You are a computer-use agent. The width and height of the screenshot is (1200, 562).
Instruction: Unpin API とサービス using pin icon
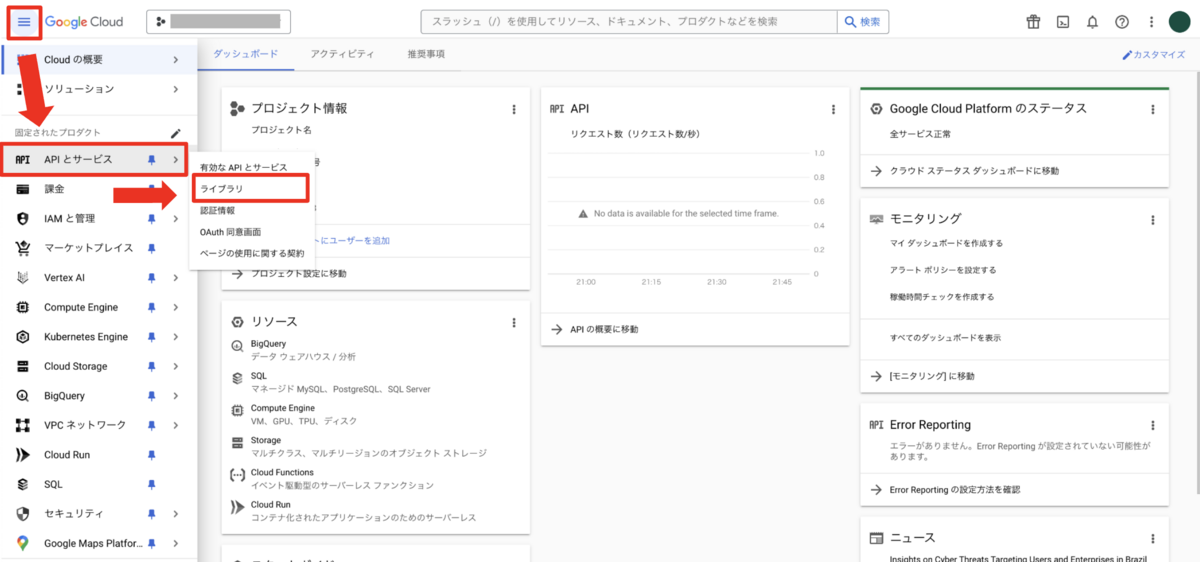(152, 159)
